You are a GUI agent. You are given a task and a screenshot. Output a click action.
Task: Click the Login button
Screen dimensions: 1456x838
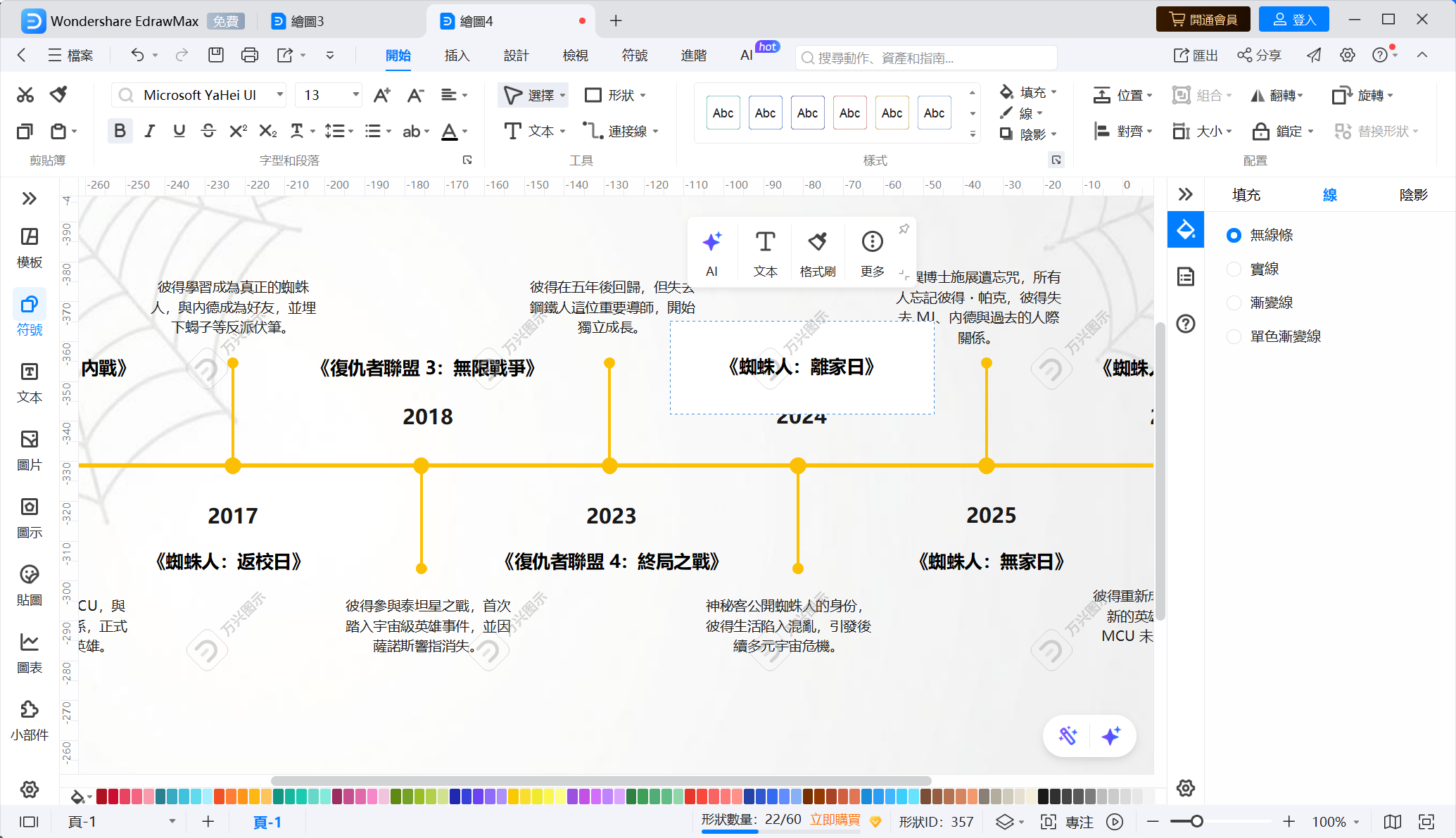click(x=1293, y=19)
